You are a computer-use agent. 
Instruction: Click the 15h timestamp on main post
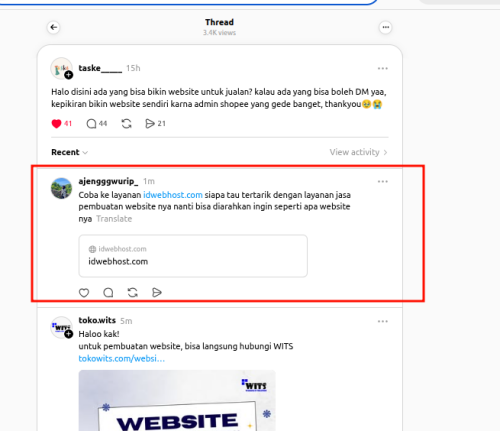[x=133, y=68]
